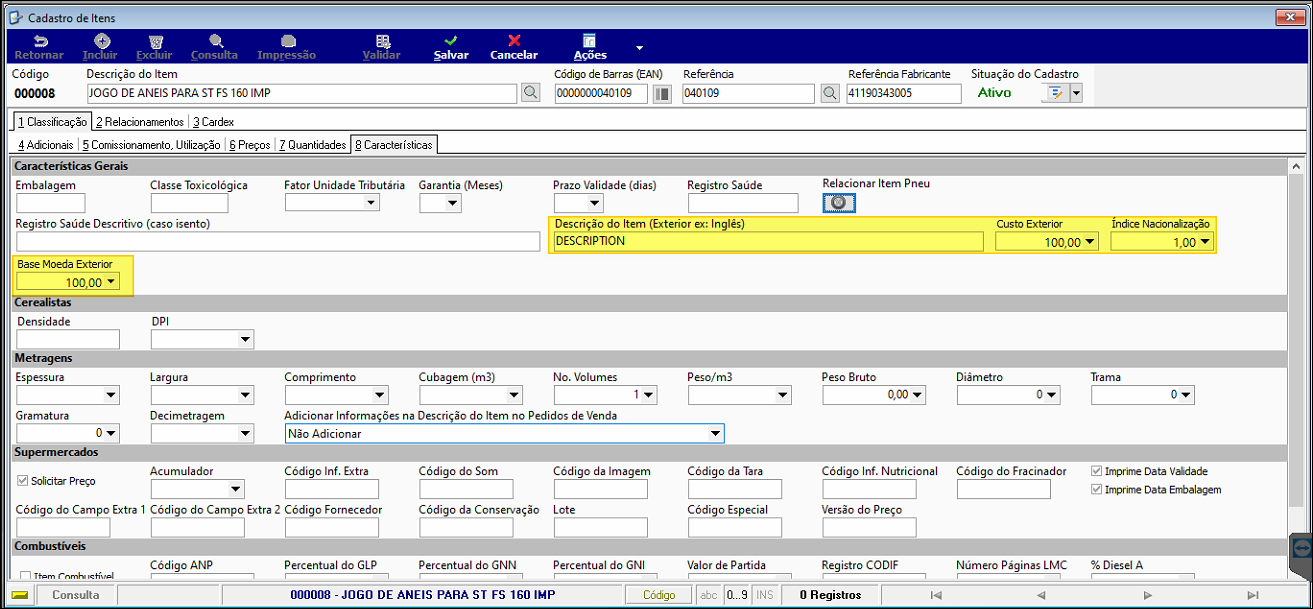Viewport: 1313px width, 609px height.
Task: Click the Situação do Cadastro edit icon
Action: point(1054,93)
